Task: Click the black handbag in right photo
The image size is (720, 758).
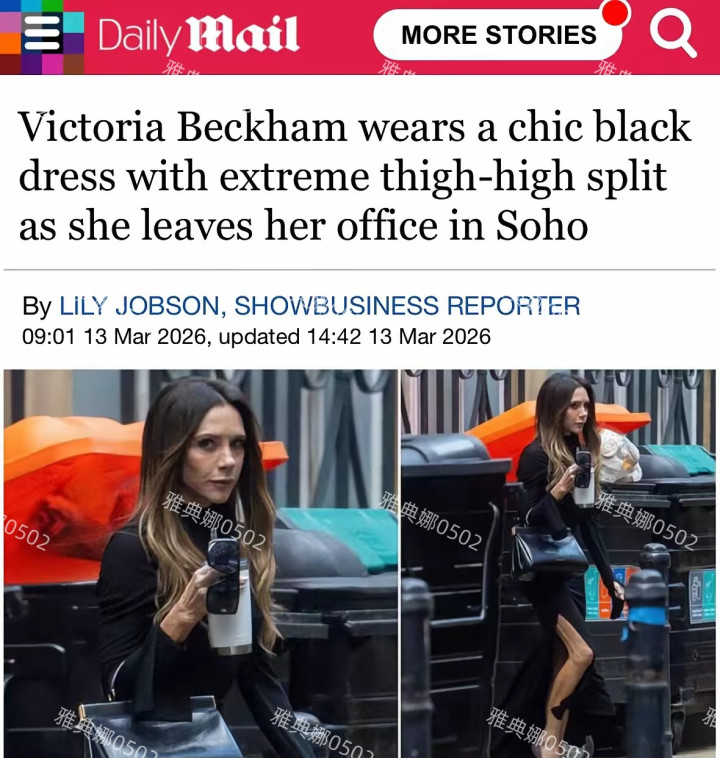Action: pyautogui.click(x=549, y=551)
